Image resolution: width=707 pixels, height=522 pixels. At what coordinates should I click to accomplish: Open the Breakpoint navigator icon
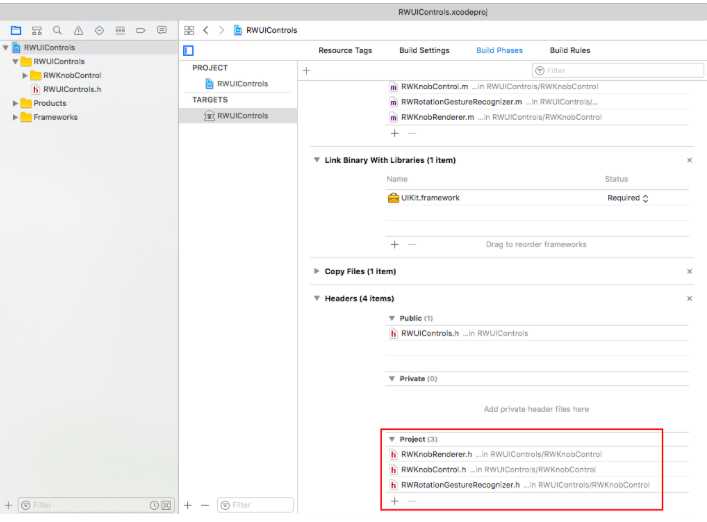tap(141, 30)
